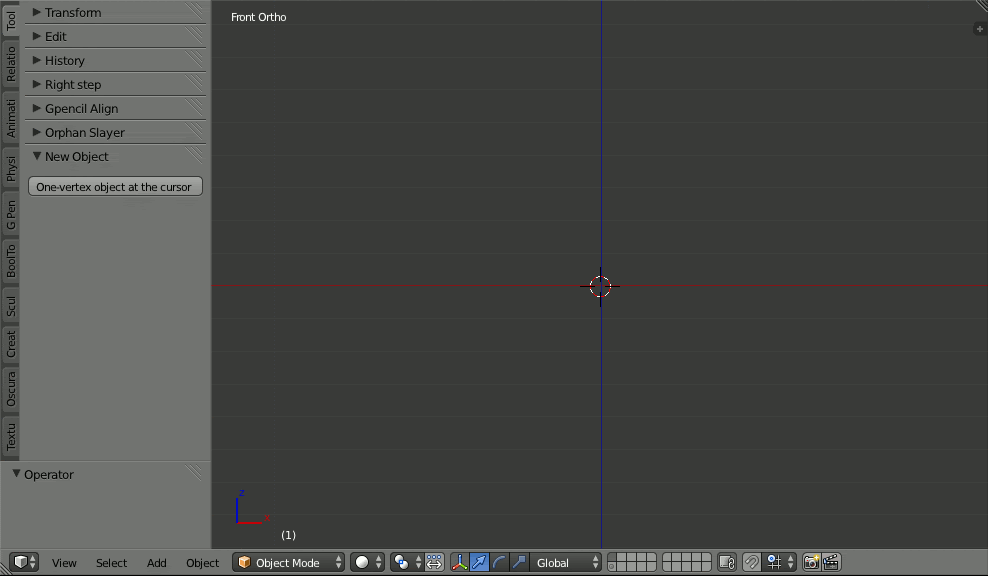988x576 pixels.
Task: Enable the rotate manipulator arc
Action: [x=499, y=562]
